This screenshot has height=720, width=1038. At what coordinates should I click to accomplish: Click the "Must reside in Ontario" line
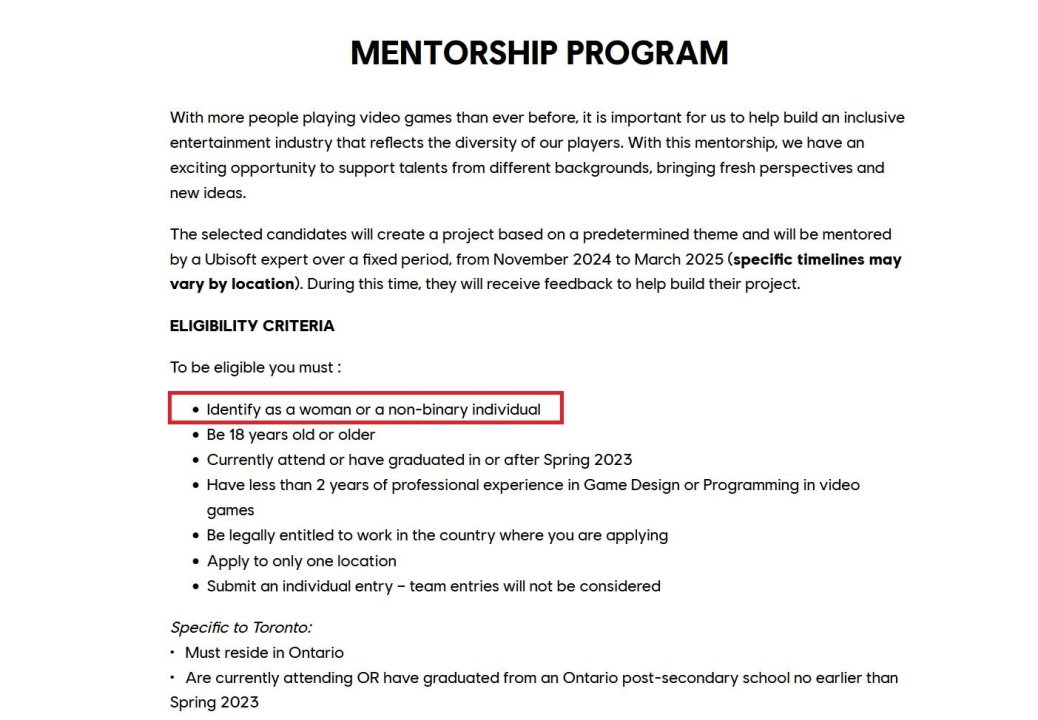pyautogui.click(x=264, y=653)
